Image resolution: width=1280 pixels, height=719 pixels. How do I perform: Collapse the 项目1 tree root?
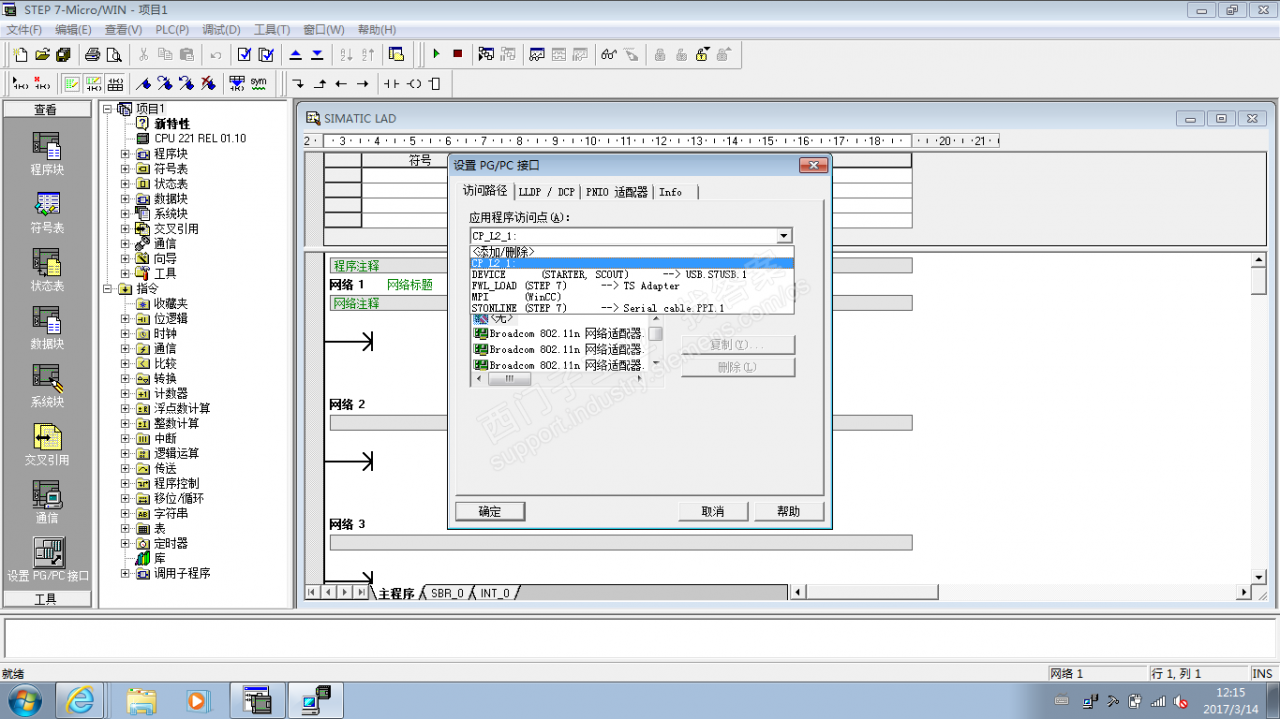107,109
